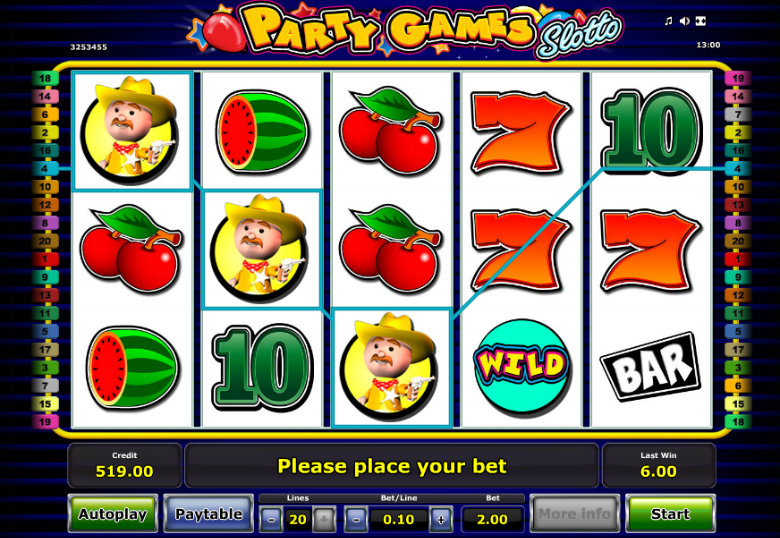The width and height of the screenshot is (780, 538).
Task: Select the WILD symbol on reel four
Action: point(521,367)
